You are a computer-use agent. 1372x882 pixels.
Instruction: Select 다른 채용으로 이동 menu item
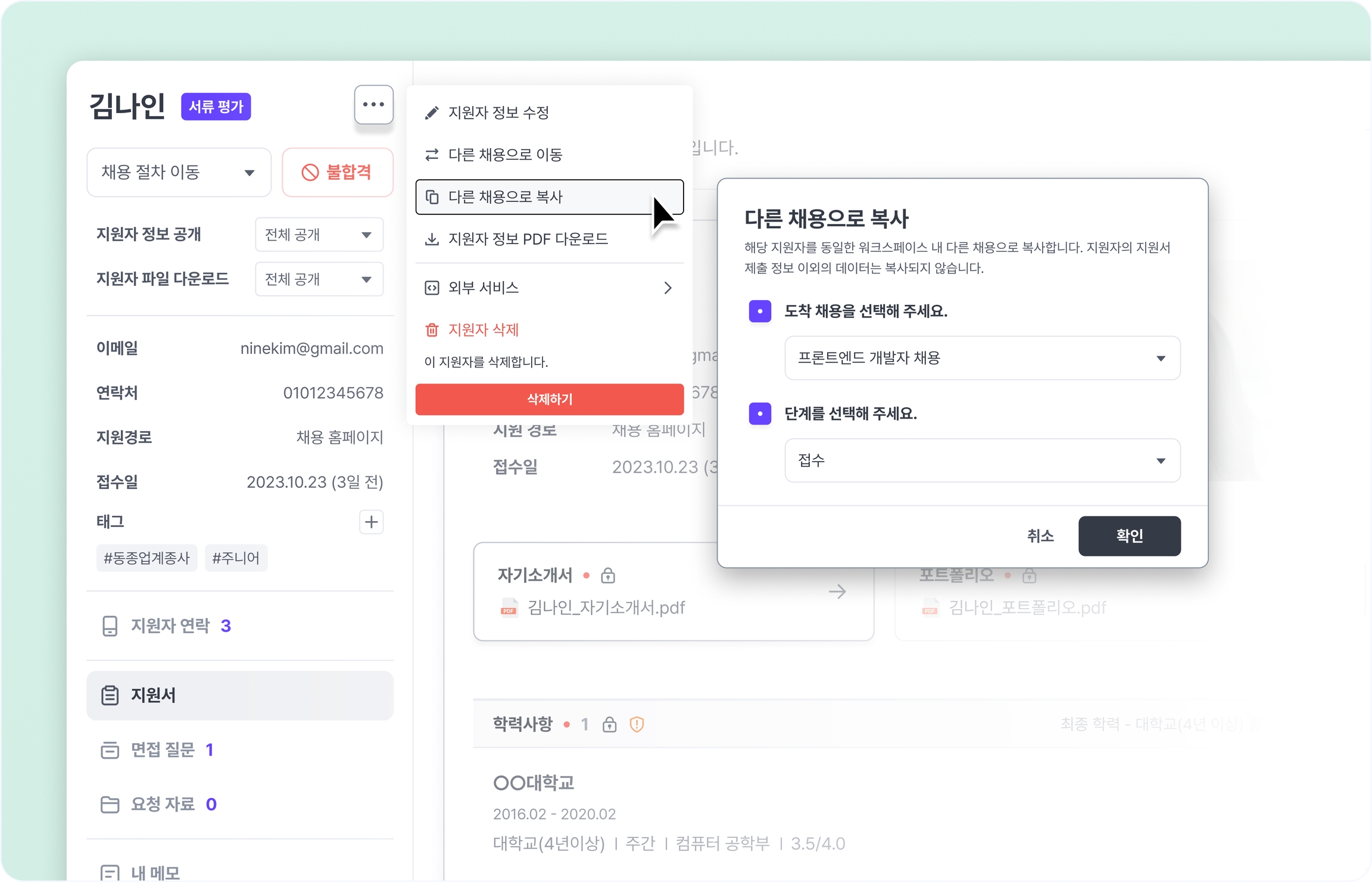pyautogui.click(x=505, y=155)
